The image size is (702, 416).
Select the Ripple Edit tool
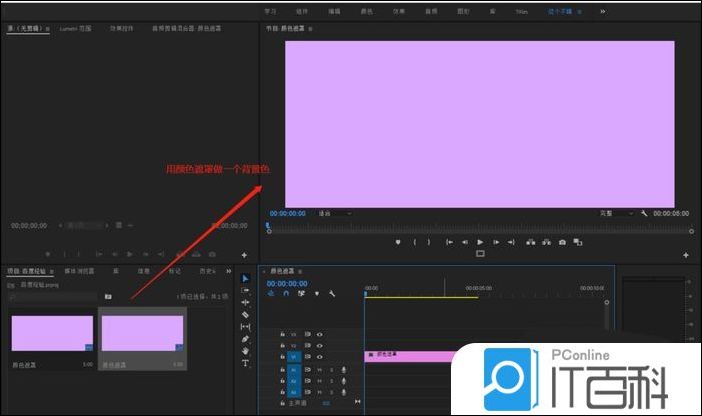click(x=245, y=303)
